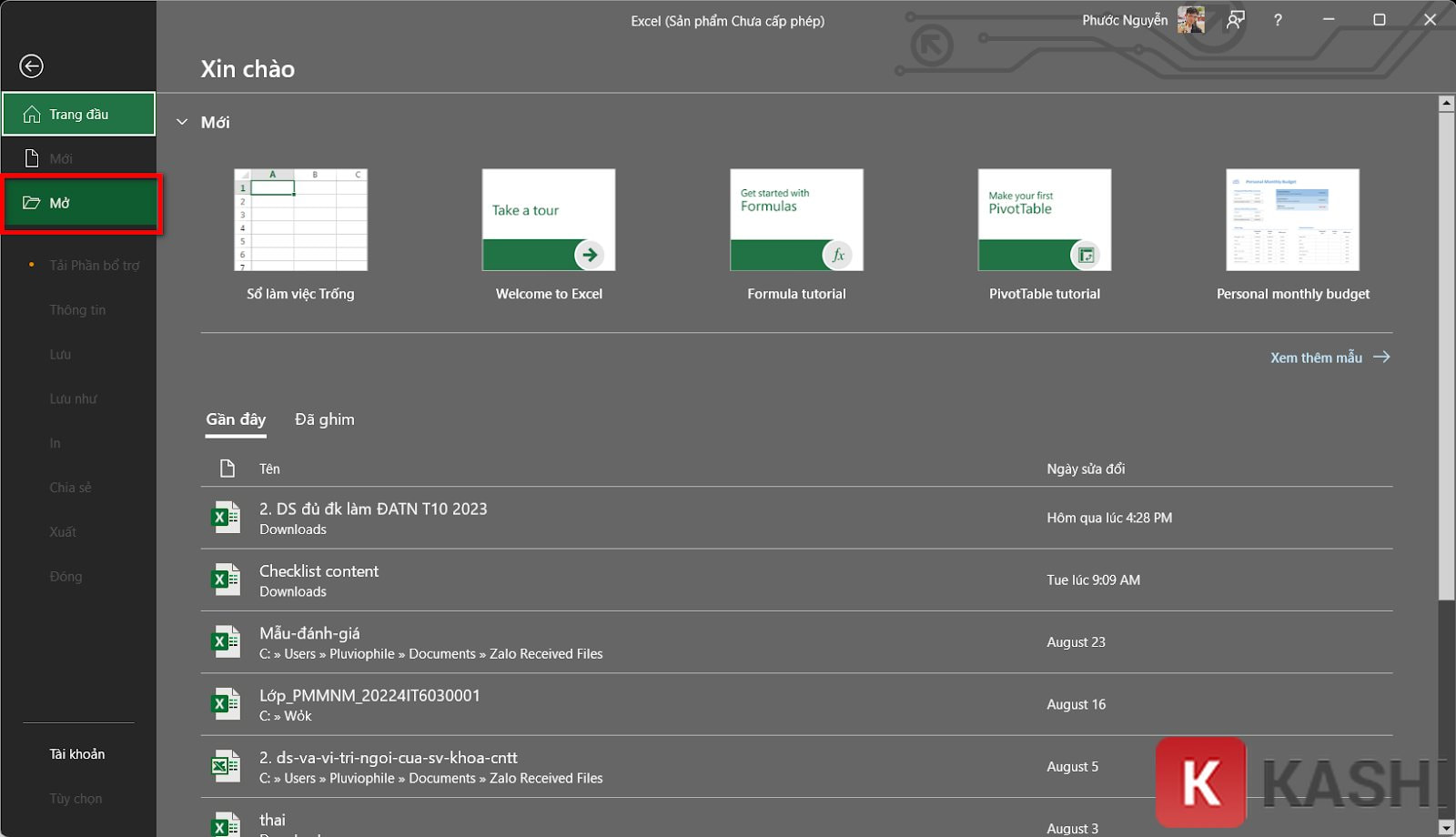Viewport: 1456px width, 837px height.
Task: Click the back arrow icon
Action: [31, 66]
